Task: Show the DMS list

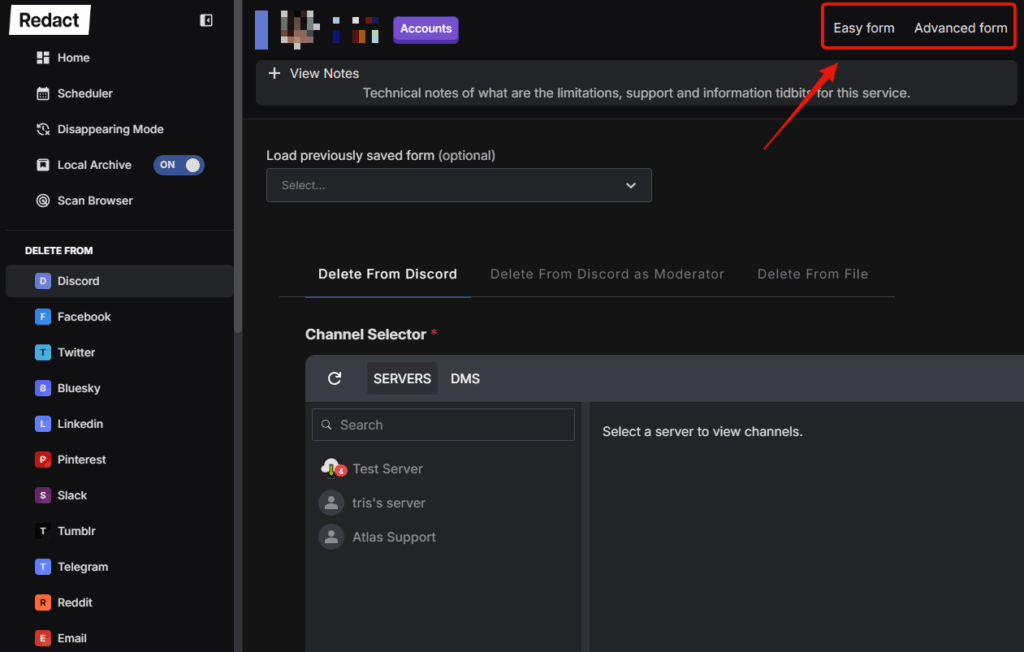Action: 465,379
